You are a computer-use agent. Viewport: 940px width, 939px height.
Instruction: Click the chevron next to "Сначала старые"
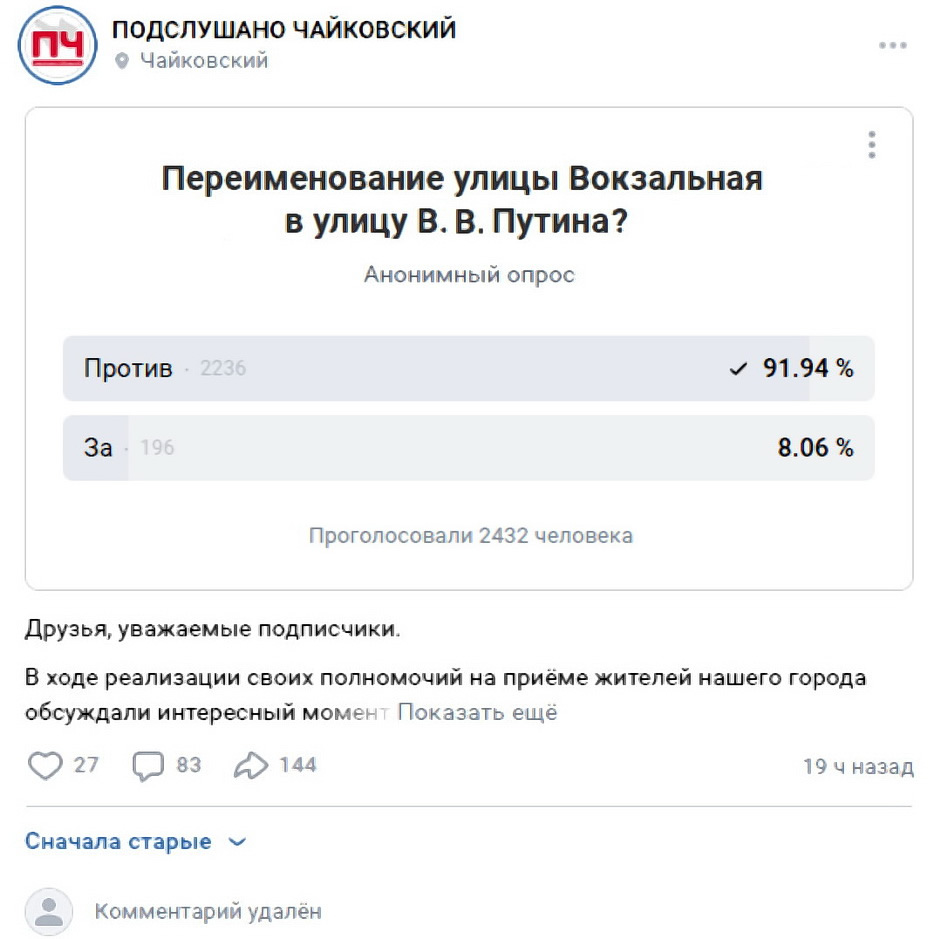click(x=237, y=842)
